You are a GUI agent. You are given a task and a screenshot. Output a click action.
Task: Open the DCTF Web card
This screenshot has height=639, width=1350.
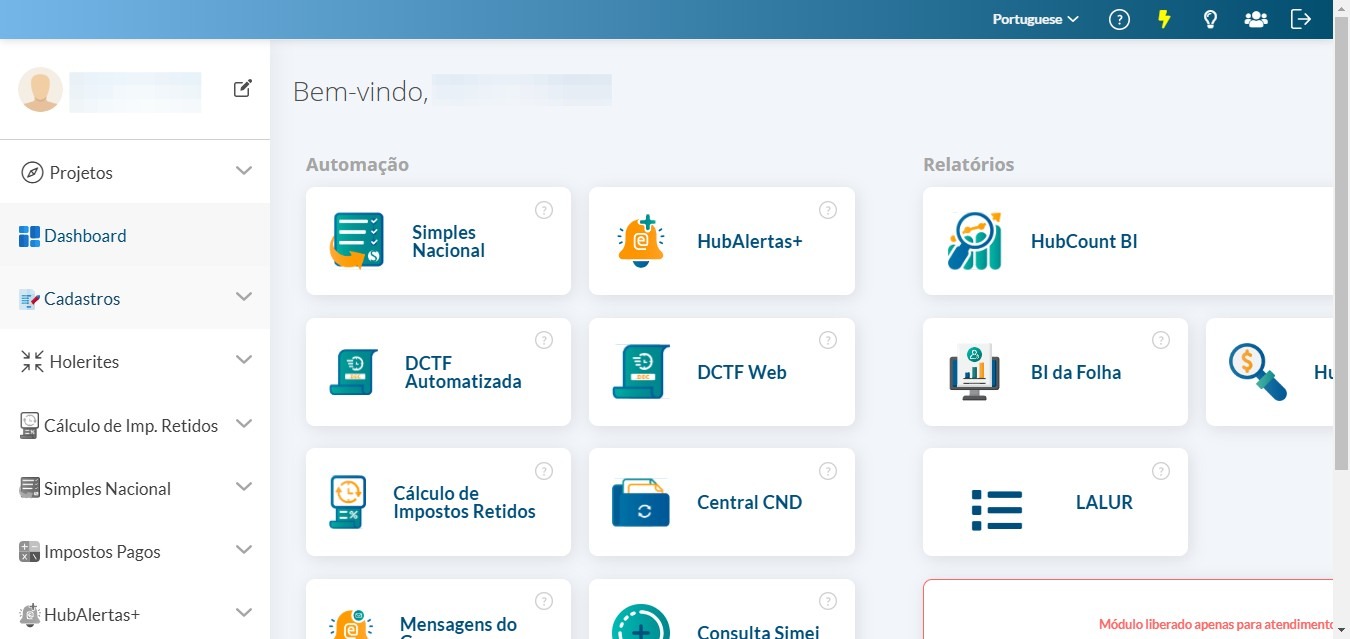pyautogui.click(x=722, y=372)
